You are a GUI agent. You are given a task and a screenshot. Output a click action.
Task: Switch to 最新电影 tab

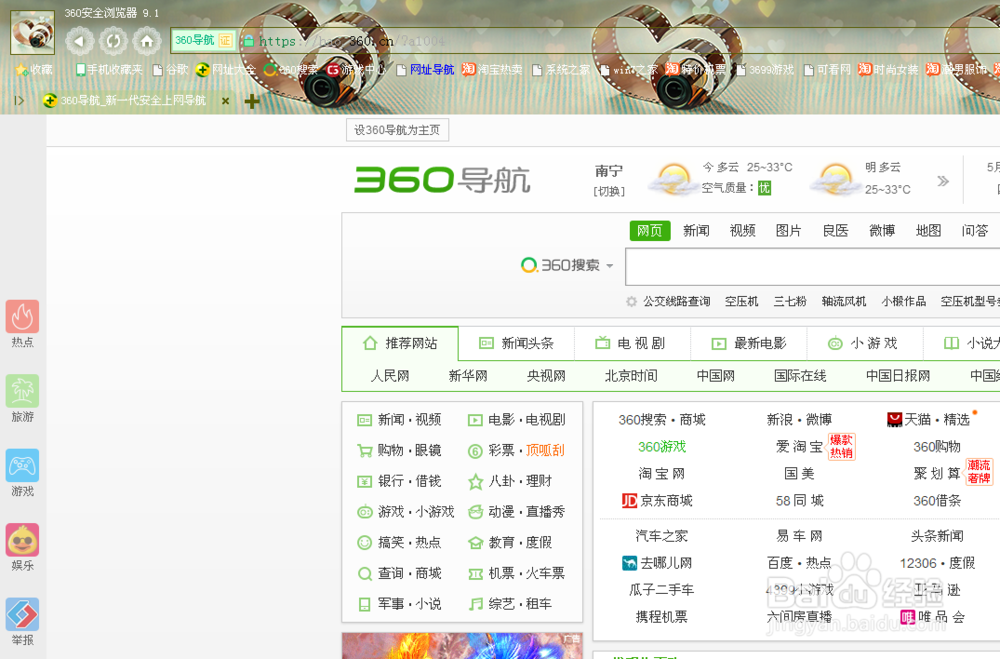(749, 343)
